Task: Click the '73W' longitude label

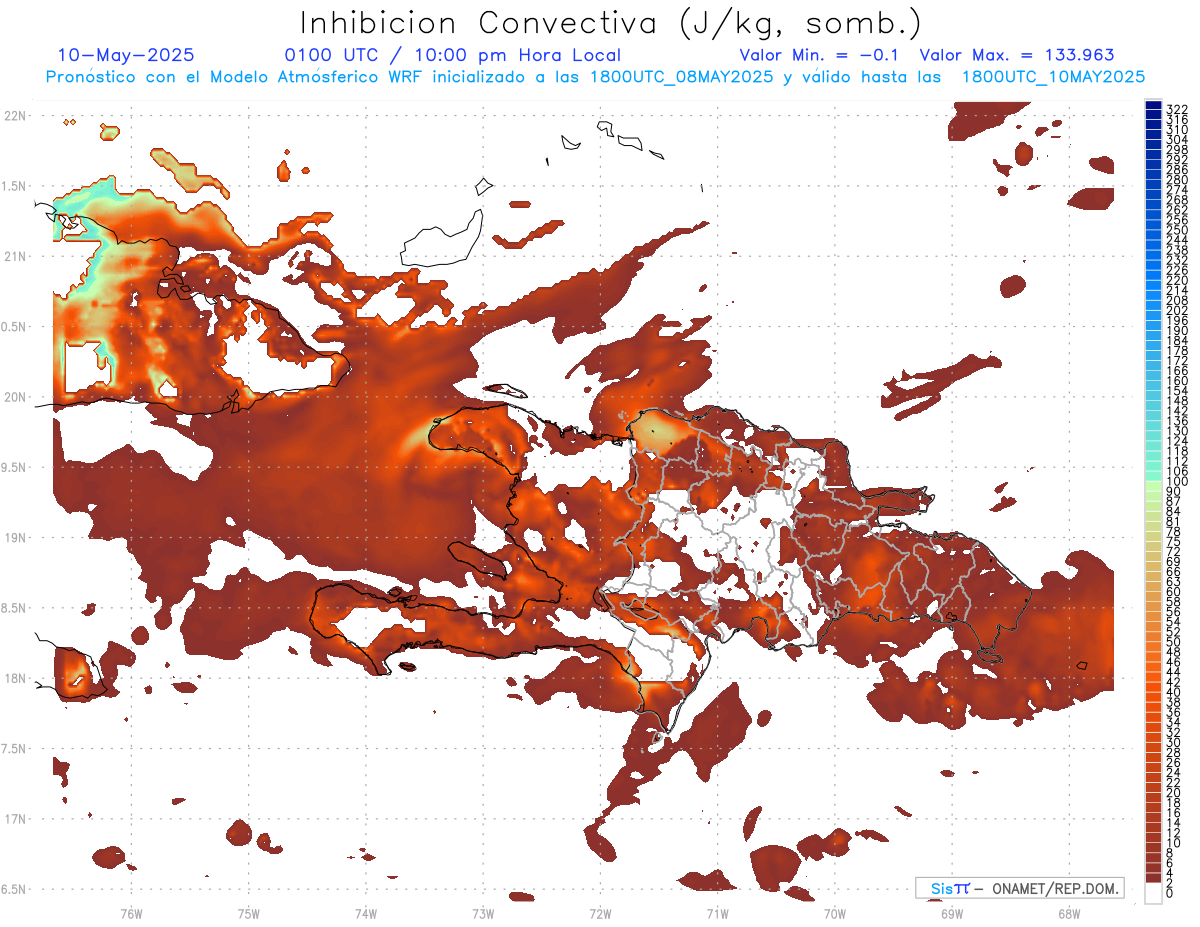Action: [483, 913]
